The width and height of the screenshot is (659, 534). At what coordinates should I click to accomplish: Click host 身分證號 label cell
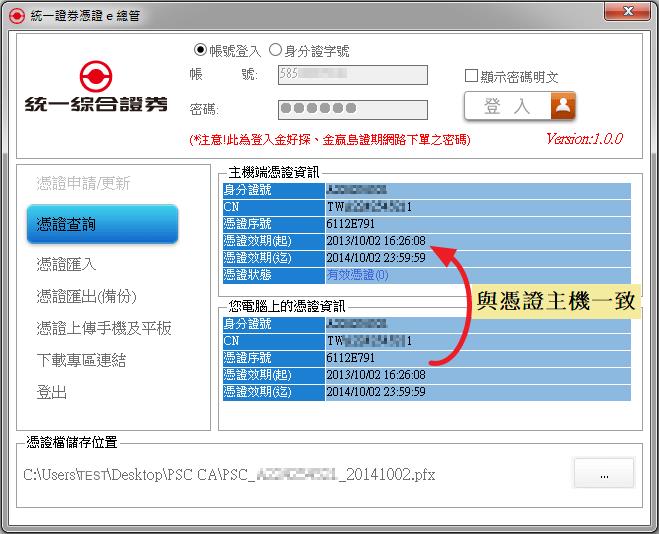click(x=274, y=190)
